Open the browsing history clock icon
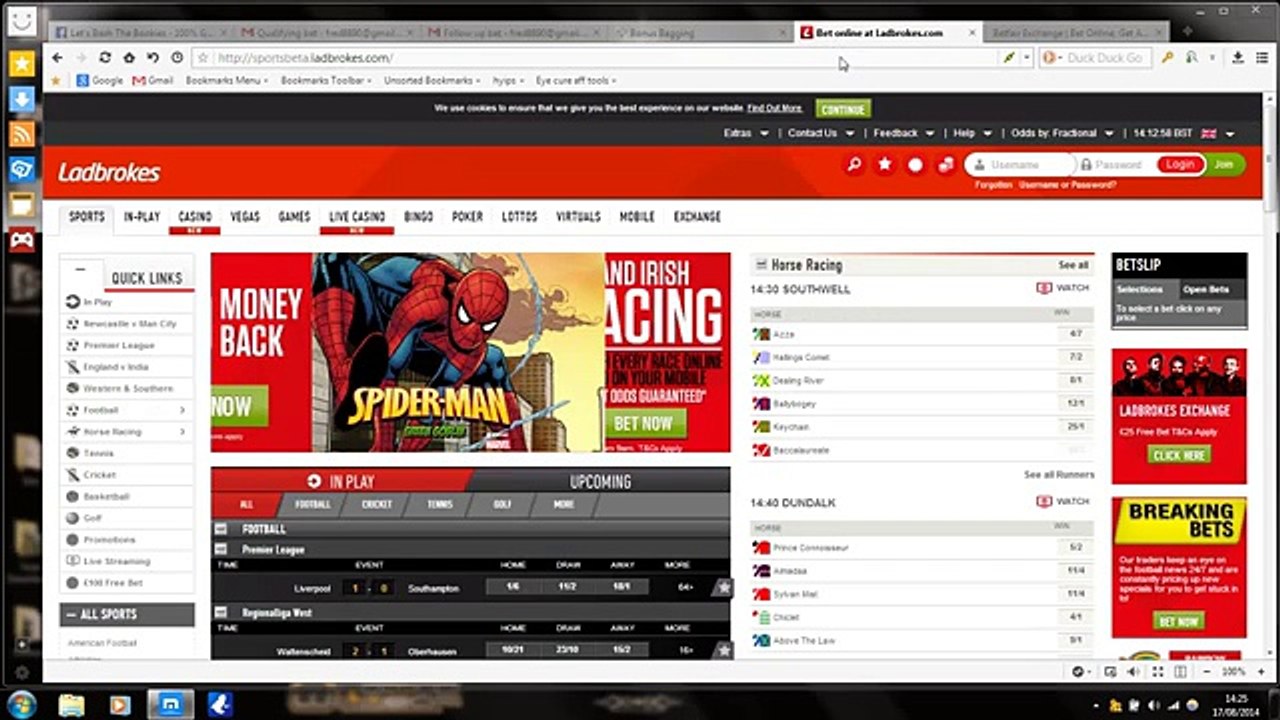The width and height of the screenshot is (1280, 720). [x=177, y=58]
